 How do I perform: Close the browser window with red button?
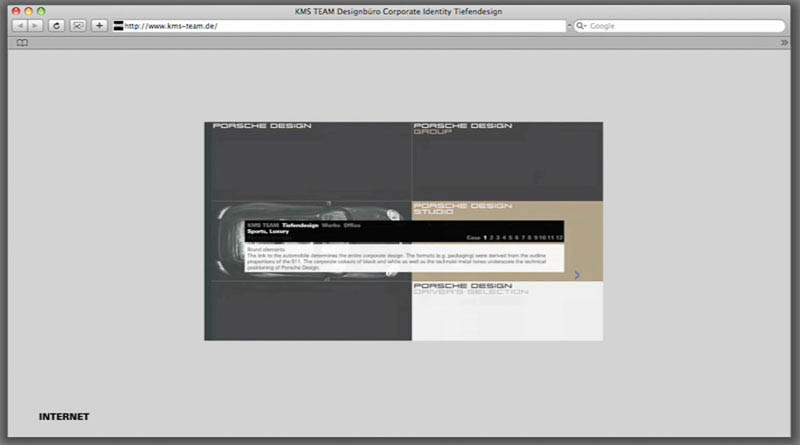coord(16,11)
